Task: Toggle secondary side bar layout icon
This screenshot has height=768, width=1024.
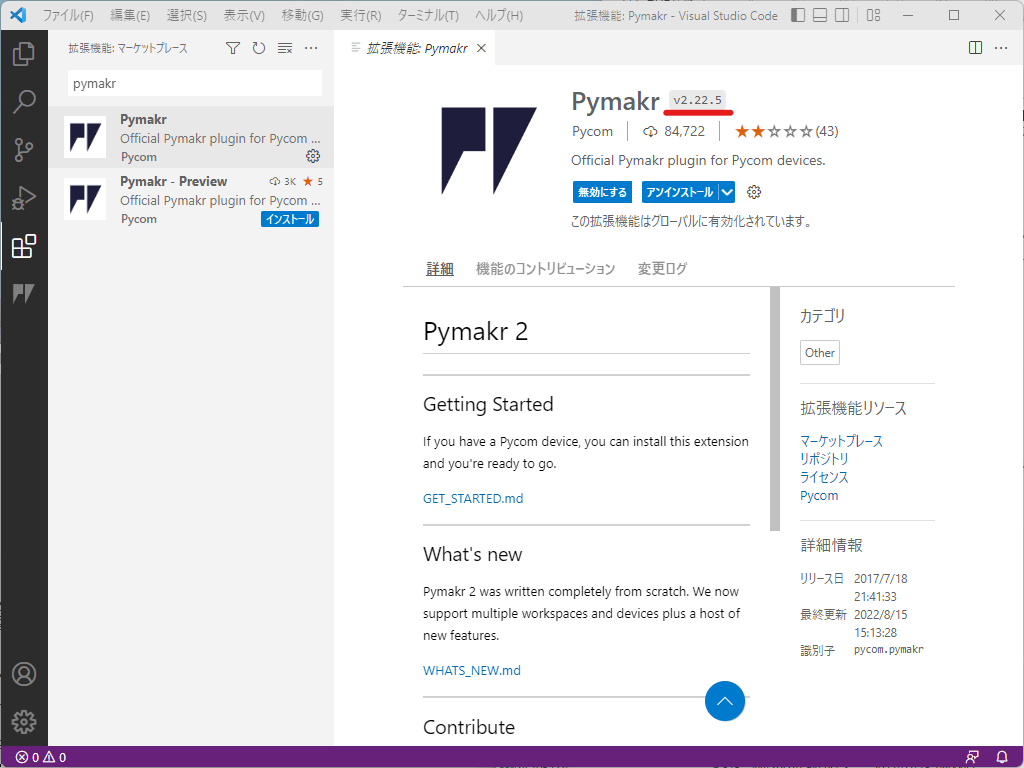Action: click(842, 15)
